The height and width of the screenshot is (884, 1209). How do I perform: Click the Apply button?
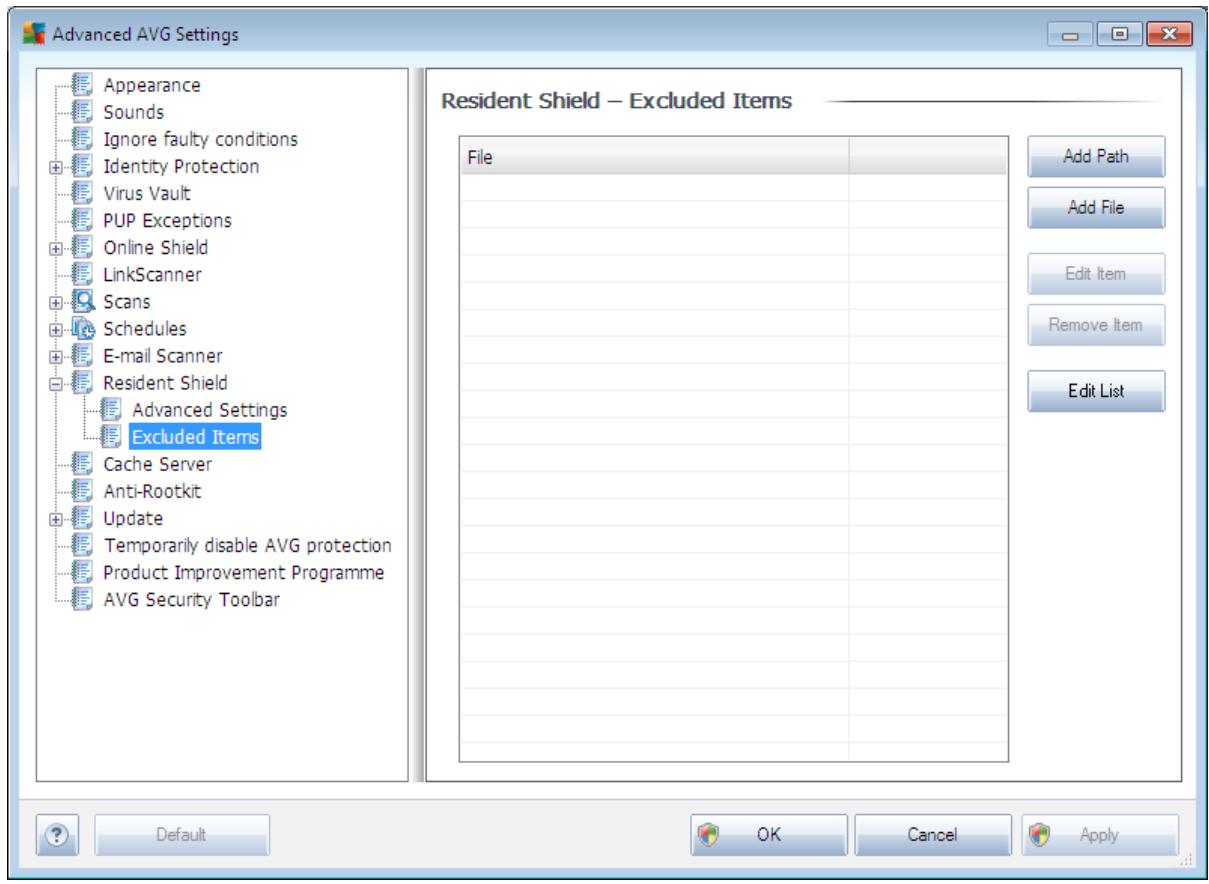click(x=1100, y=833)
